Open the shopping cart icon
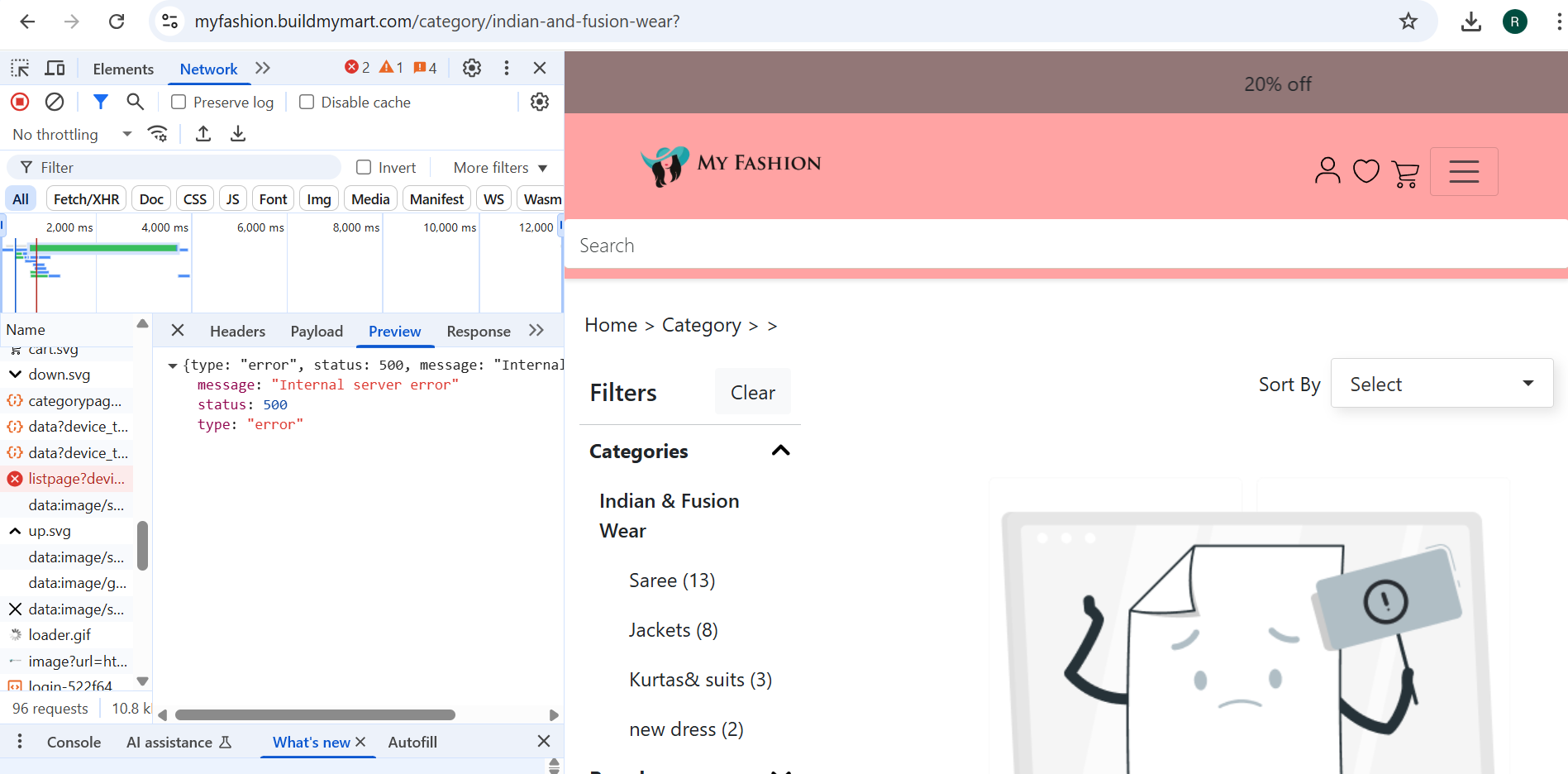1568x774 pixels. 1405,173
